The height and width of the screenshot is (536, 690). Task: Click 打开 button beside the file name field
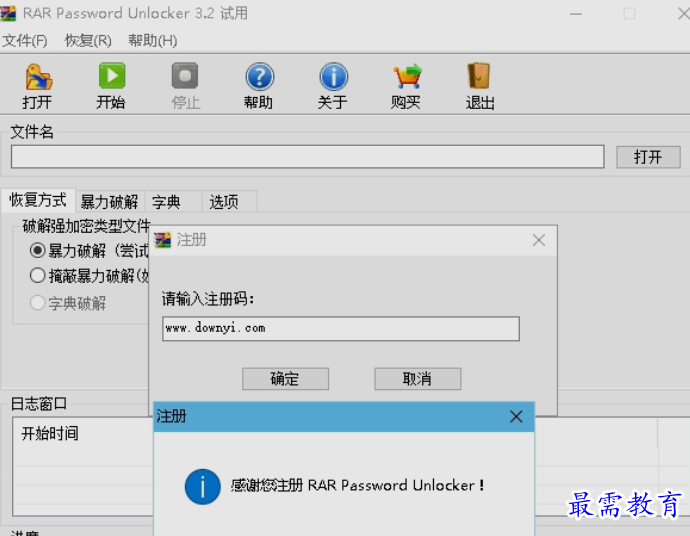[648, 157]
